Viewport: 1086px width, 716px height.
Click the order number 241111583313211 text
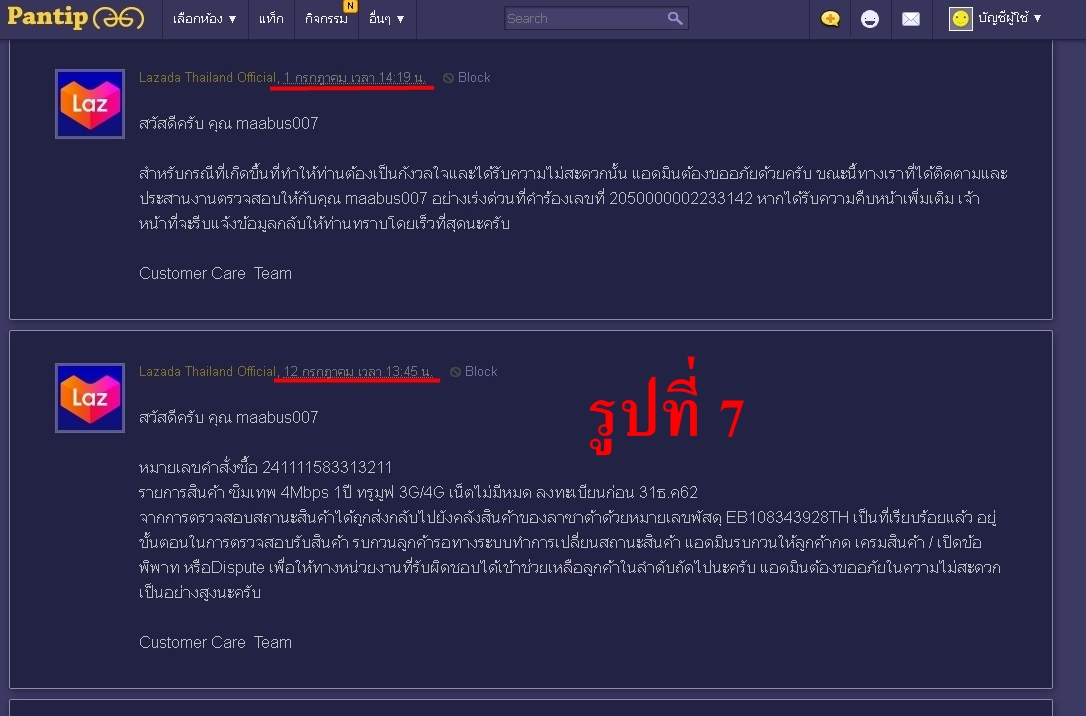click(x=327, y=467)
